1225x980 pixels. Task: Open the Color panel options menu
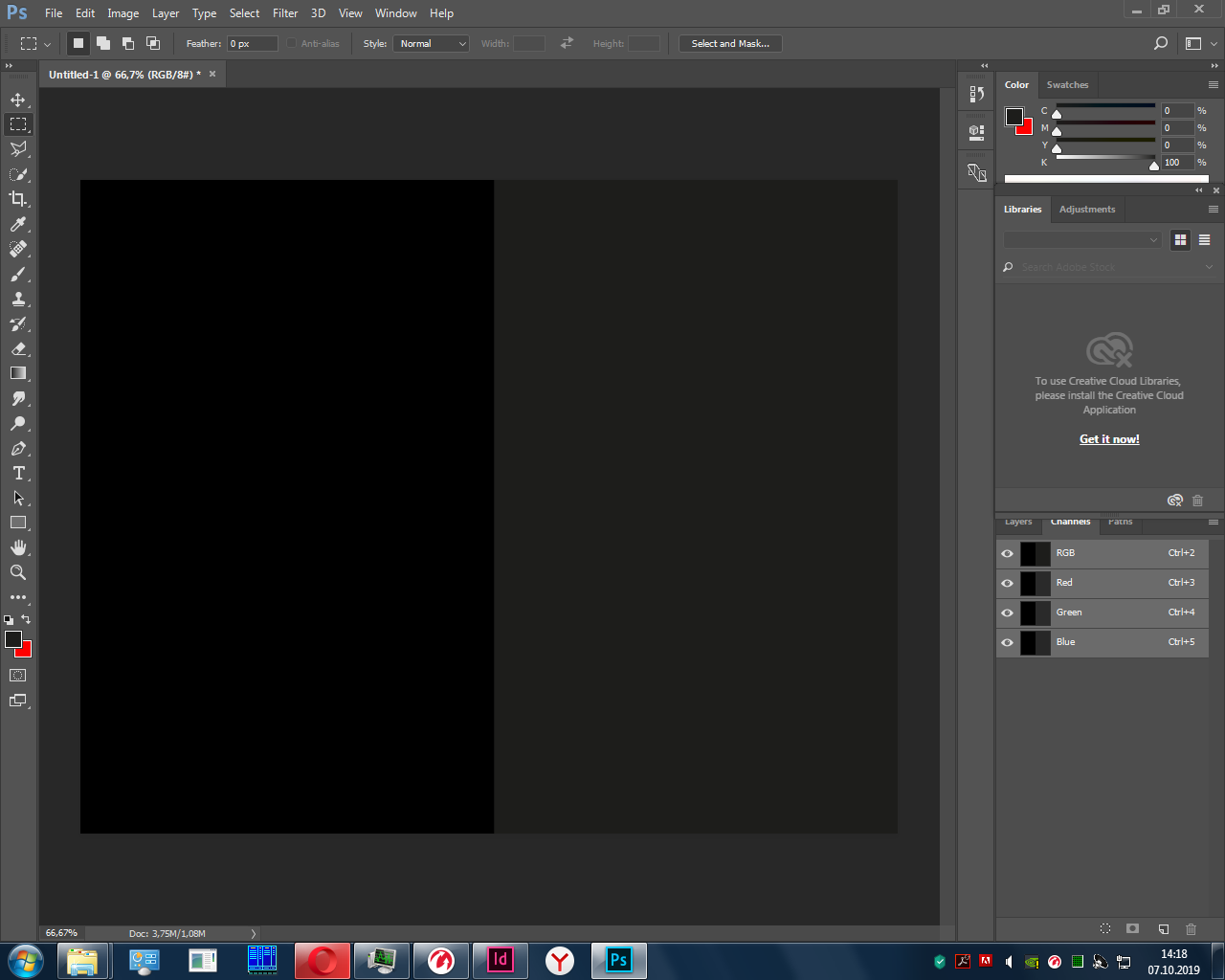(x=1213, y=84)
